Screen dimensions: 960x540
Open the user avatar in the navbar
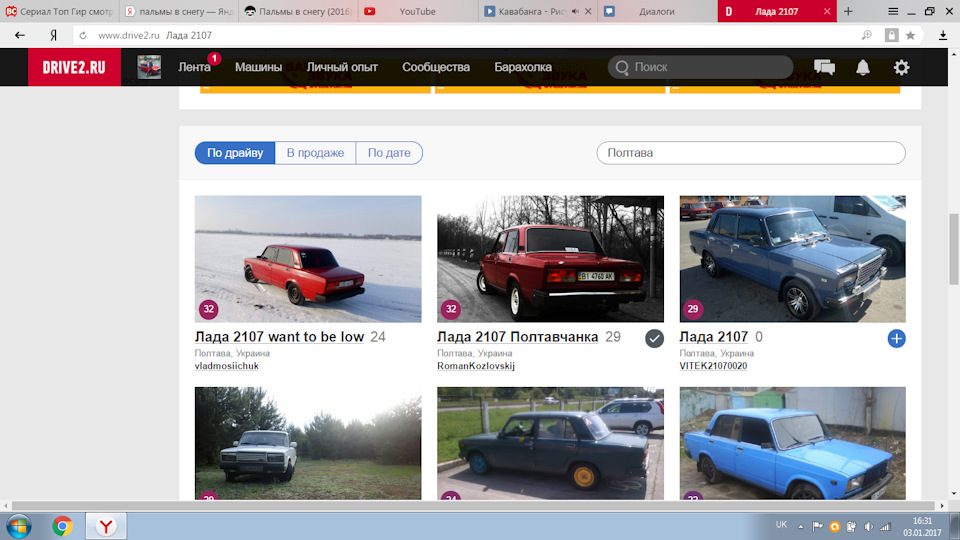pyautogui.click(x=149, y=67)
